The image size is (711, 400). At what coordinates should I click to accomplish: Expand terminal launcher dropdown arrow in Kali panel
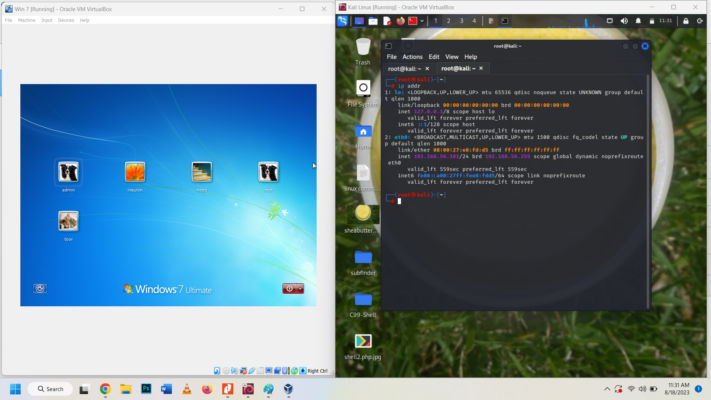(422, 21)
